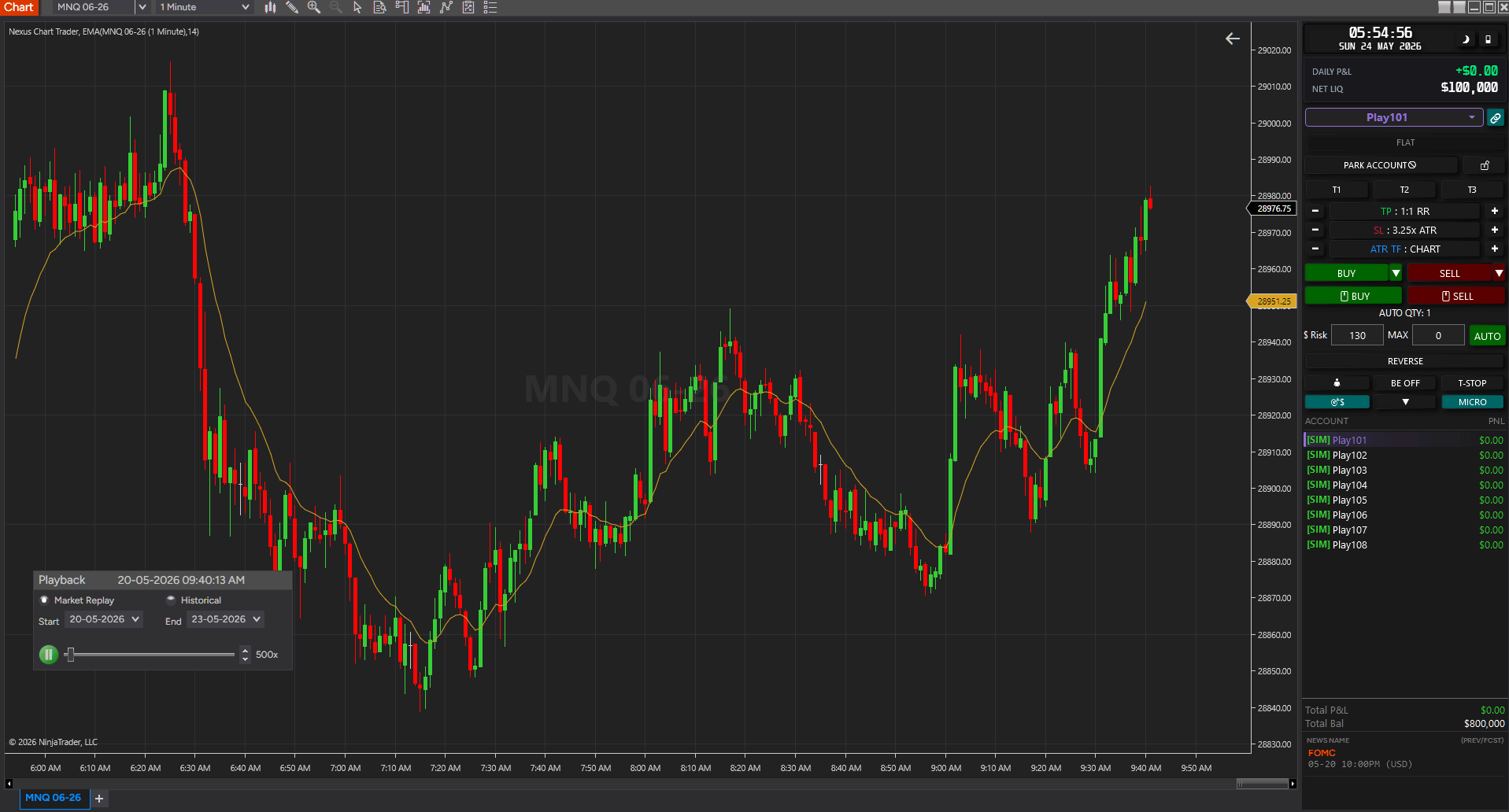
Task: Toggle the BE OFF breakeven button
Action: 1405,383
